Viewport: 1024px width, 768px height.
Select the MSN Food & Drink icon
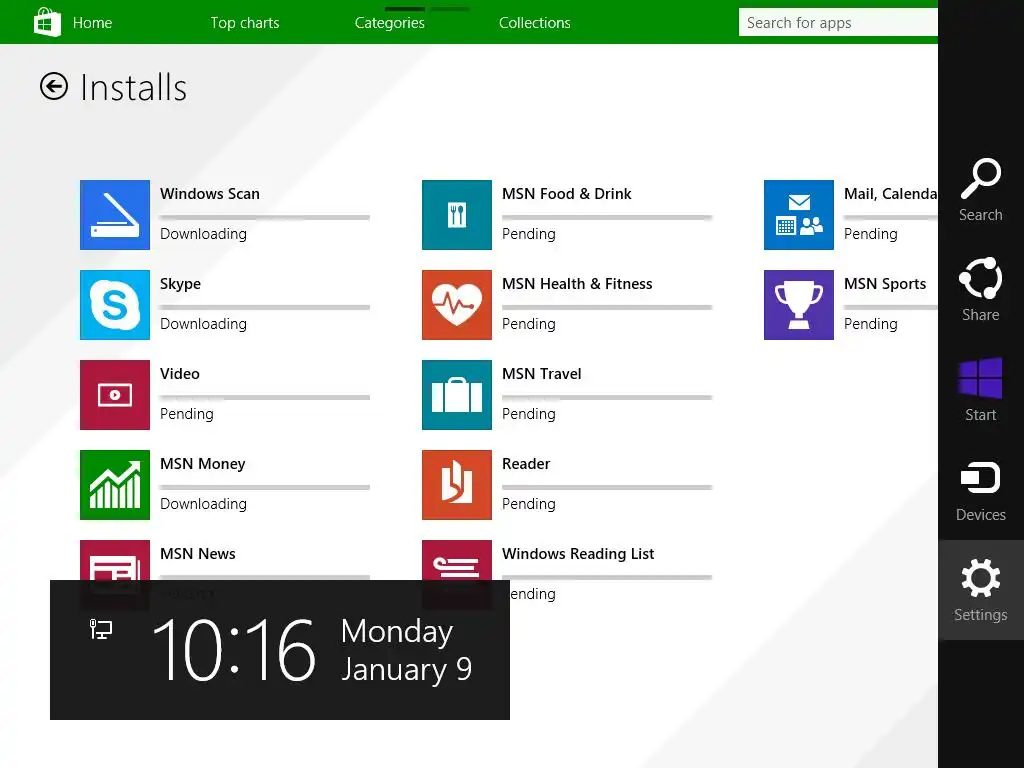coord(457,215)
